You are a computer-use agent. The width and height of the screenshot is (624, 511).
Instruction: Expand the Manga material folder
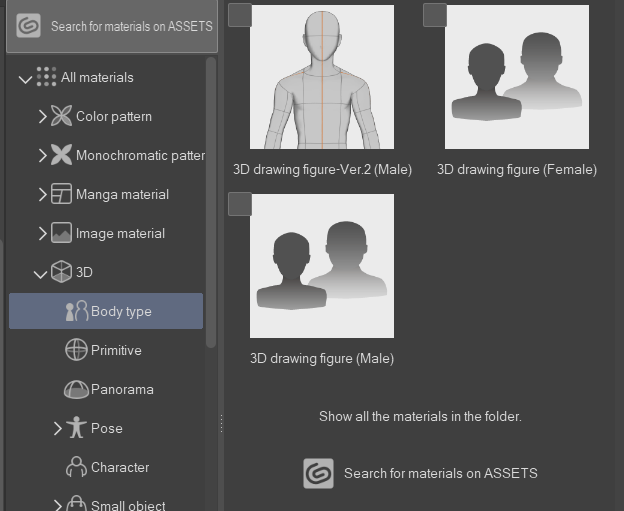pyautogui.click(x=43, y=194)
